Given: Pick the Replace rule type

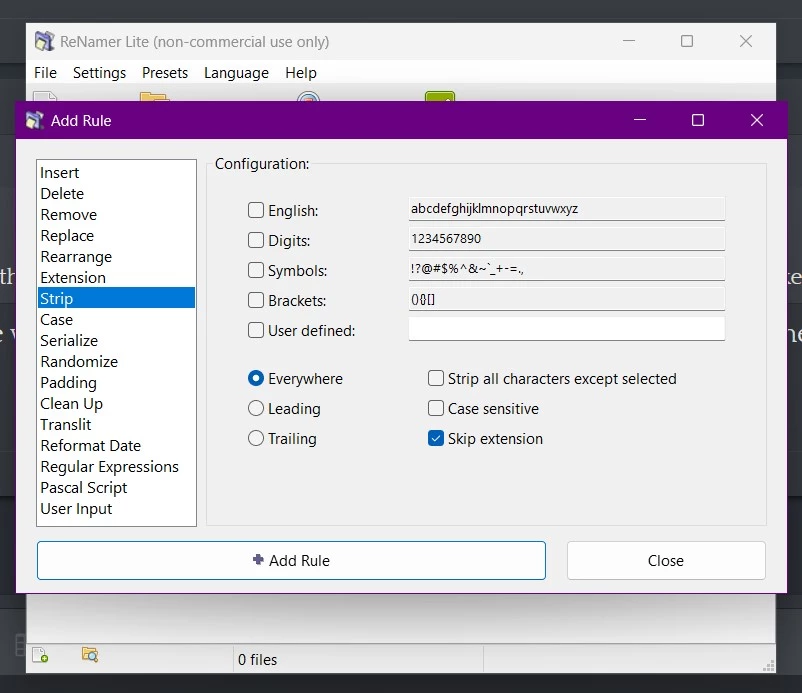Looking at the screenshot, I should point(117,235).
